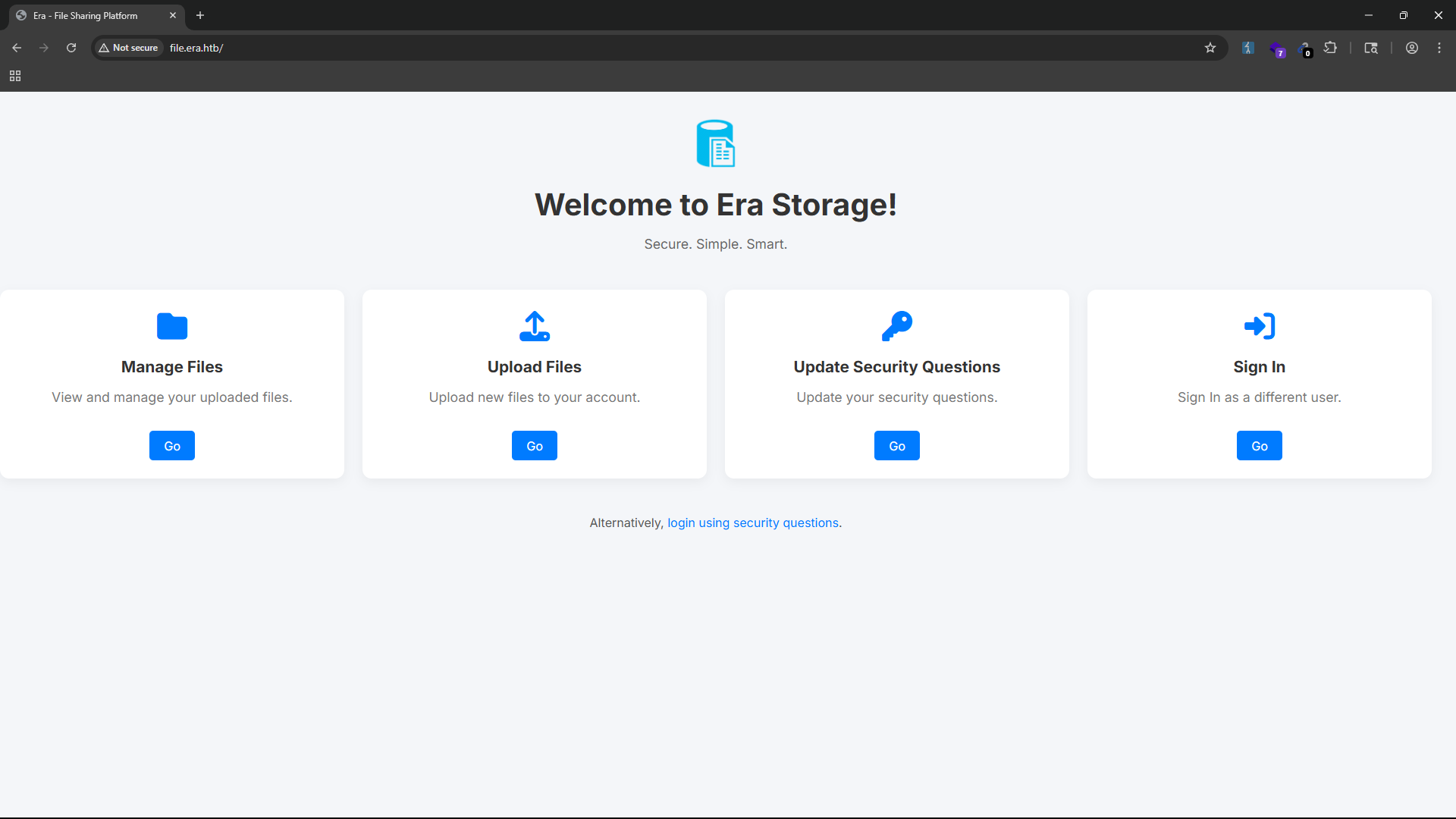This screenshot has width=1456, height=819.
Task: Open the browser three-dot menu
Action: pos(1439,48)
